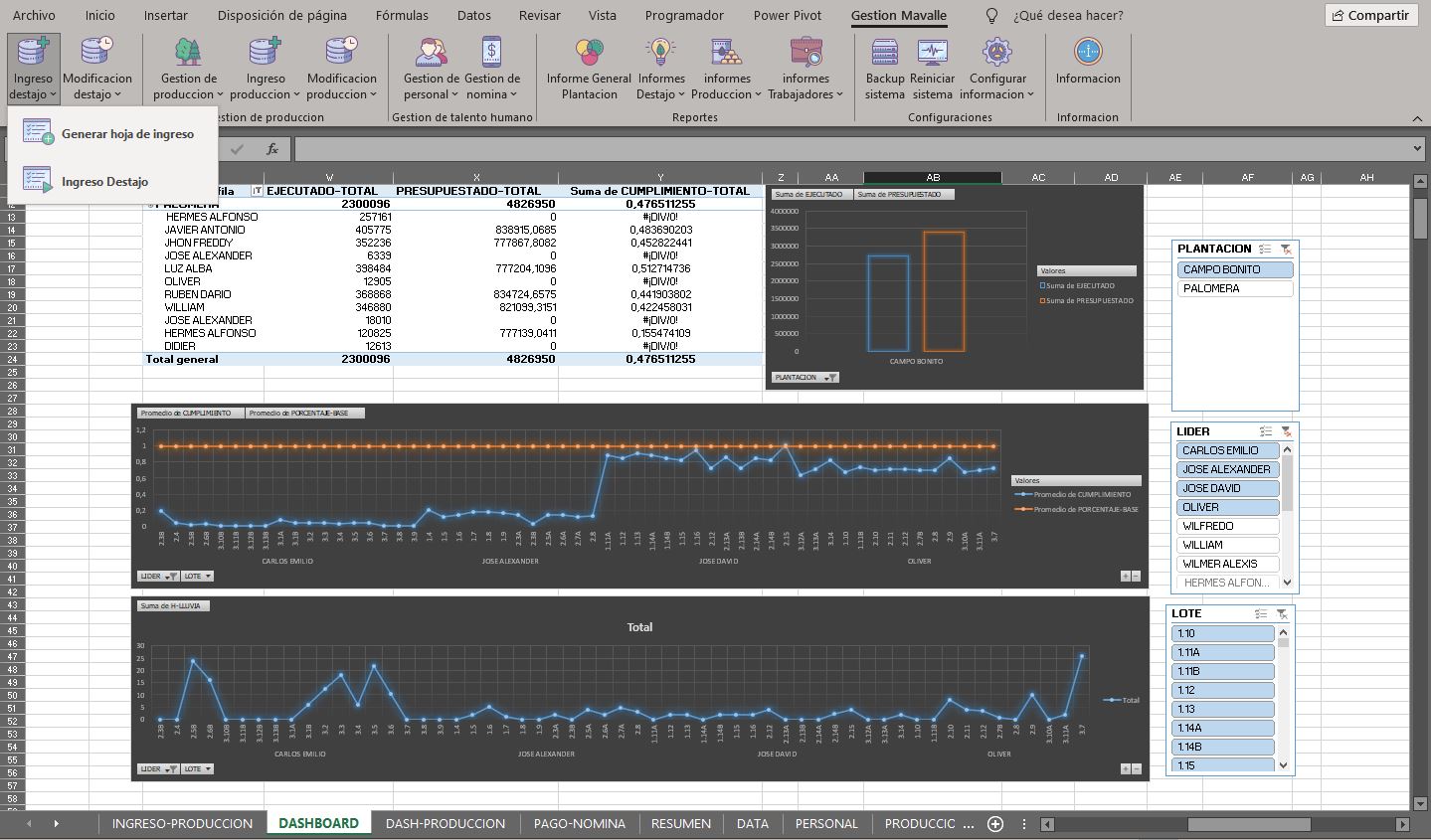The height and width of the screenshot is (840, 1431).
Task: Open the informes Produccion ribbon icon
Action: pyautogui.click(x=727, y=69)
